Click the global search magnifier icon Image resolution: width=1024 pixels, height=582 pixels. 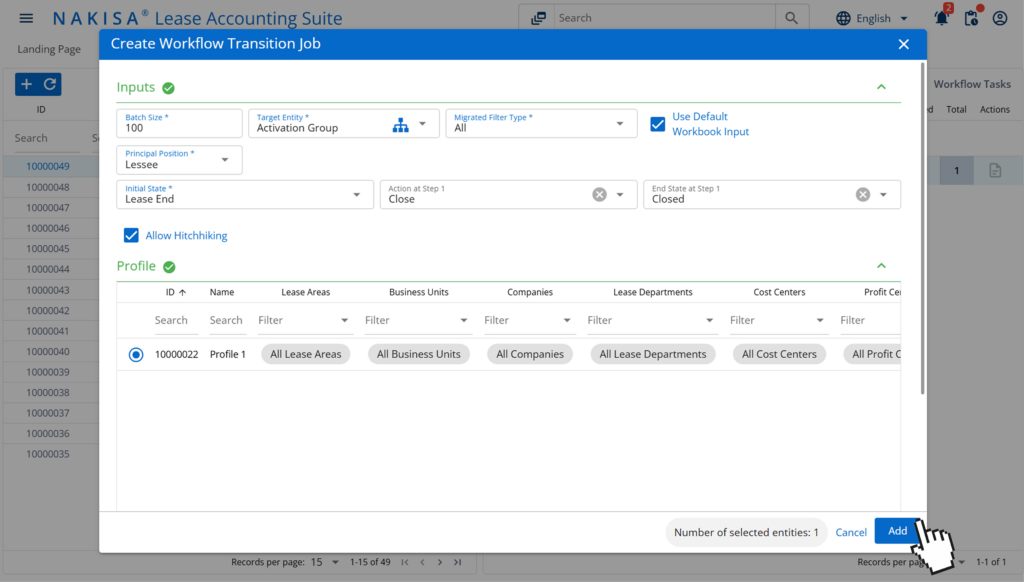tap(793, 17)
